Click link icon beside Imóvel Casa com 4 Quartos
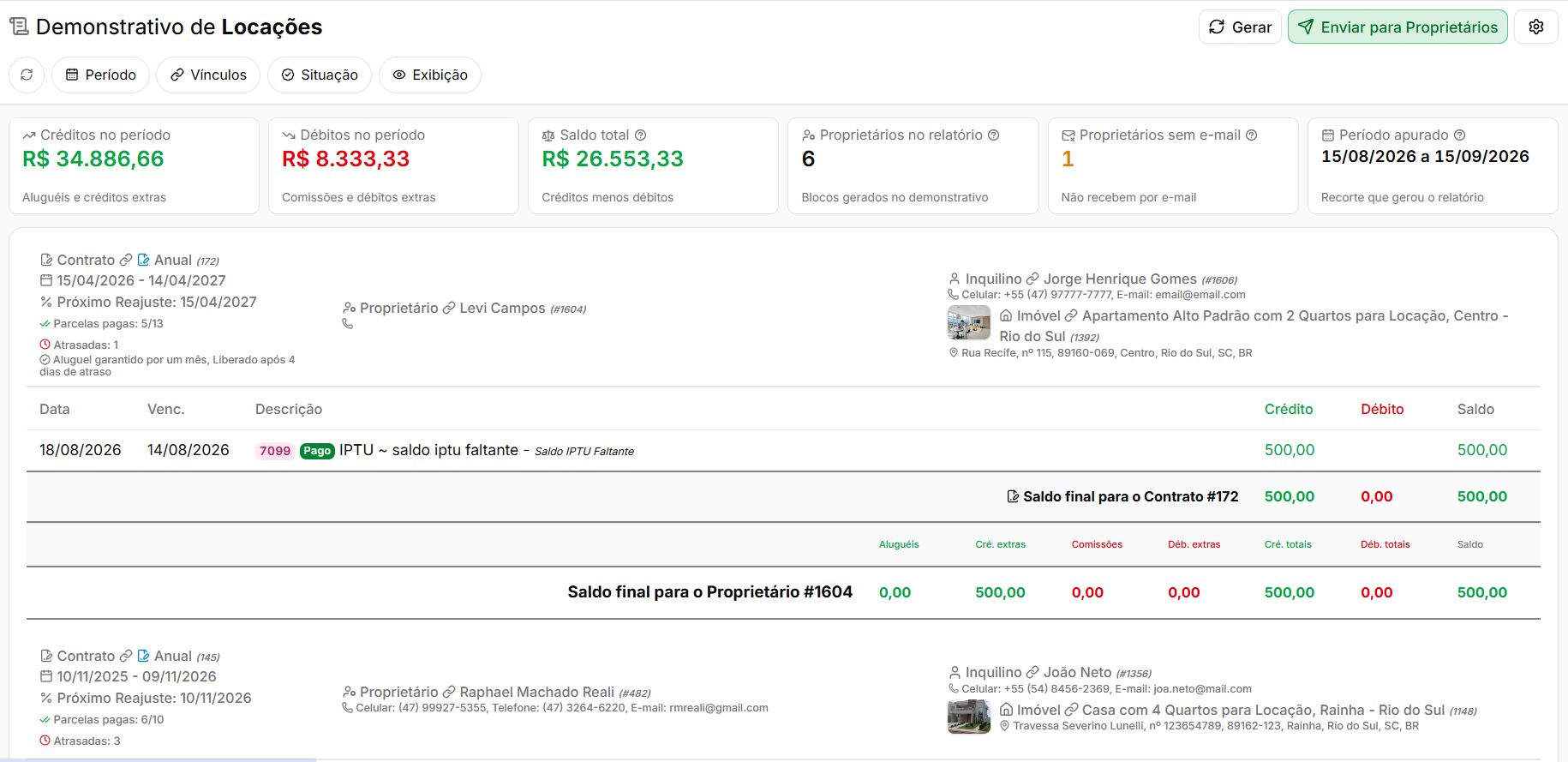The image size is (1568, 762). [x=1071, y=710]
